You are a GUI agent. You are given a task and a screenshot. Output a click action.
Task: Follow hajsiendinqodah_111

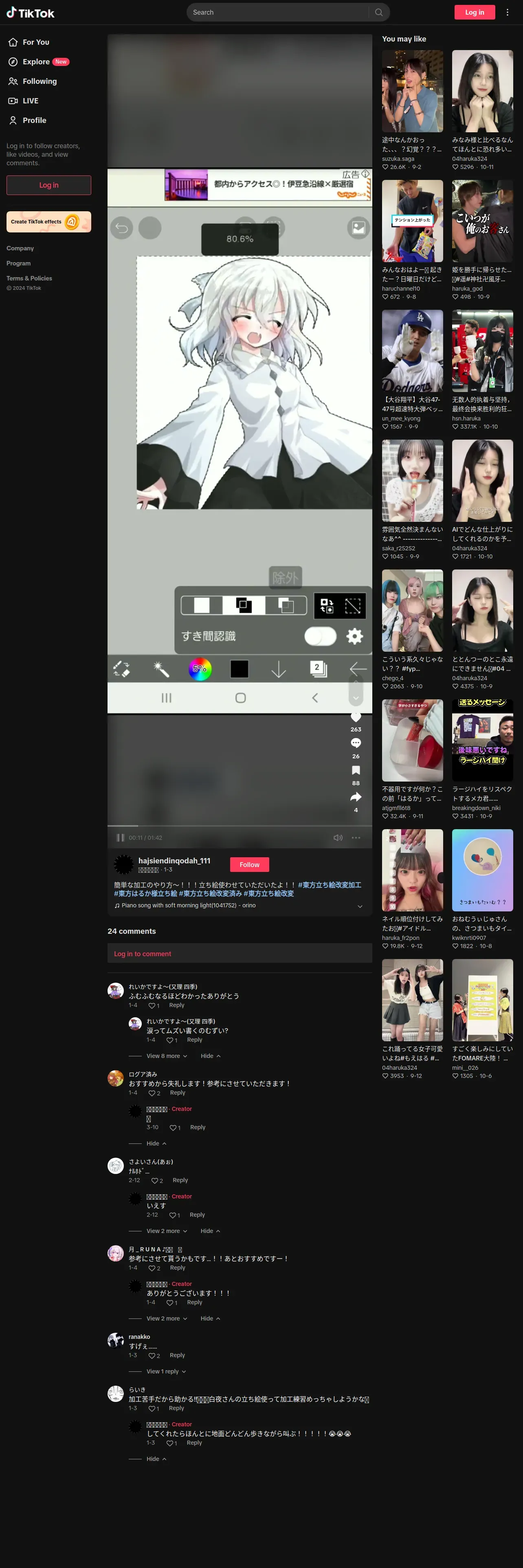click(250, 864)
